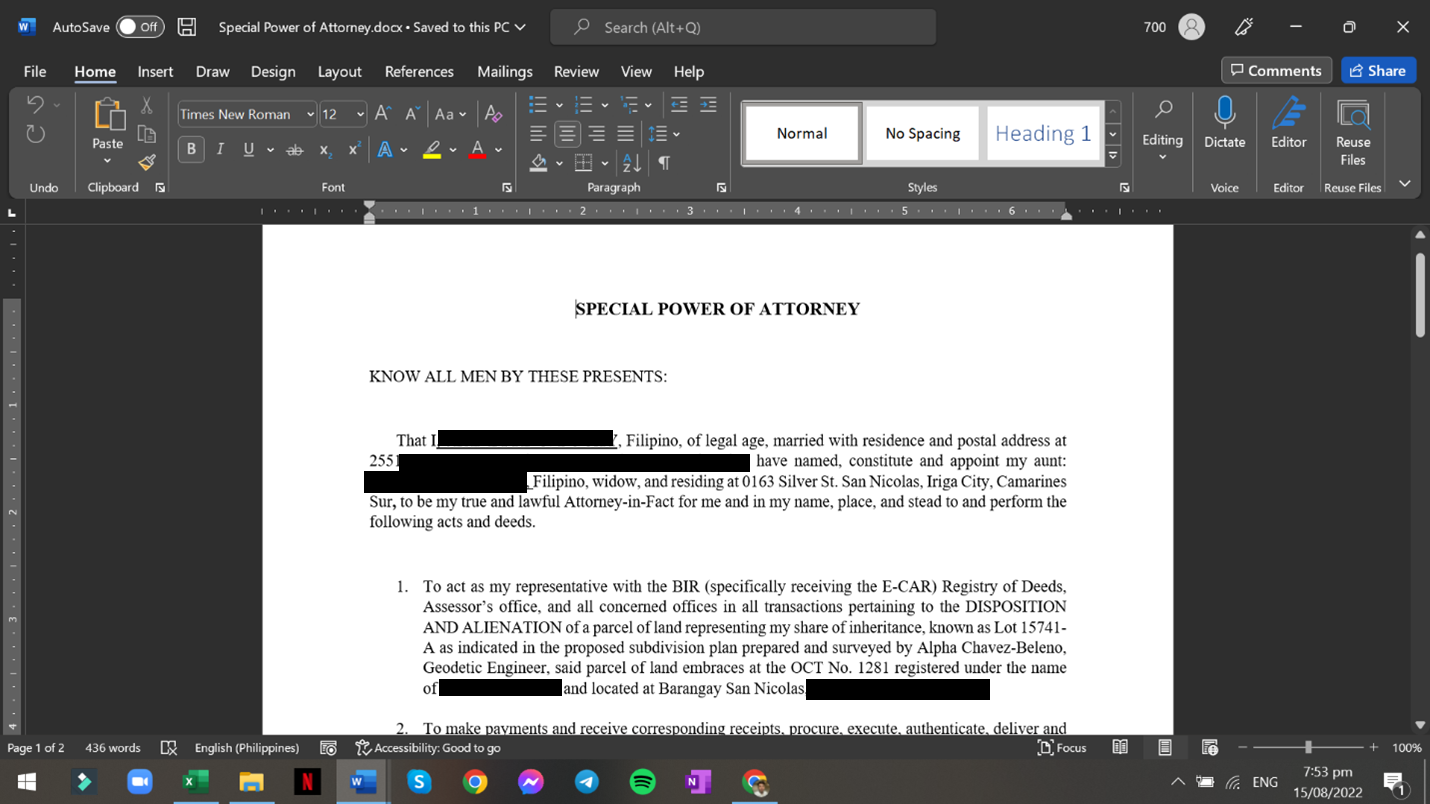
Task: Open the Paragraph dialog launcher
Action: pos(721,187)
